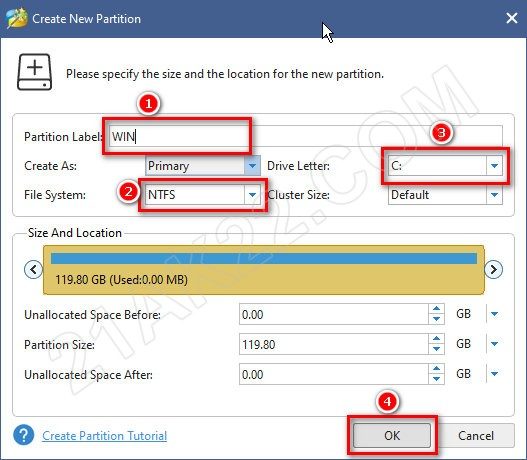Click the blue help question mark icon
Viewport: 527px width, 460px height.
pyautogui.click(x=24, y=434)
